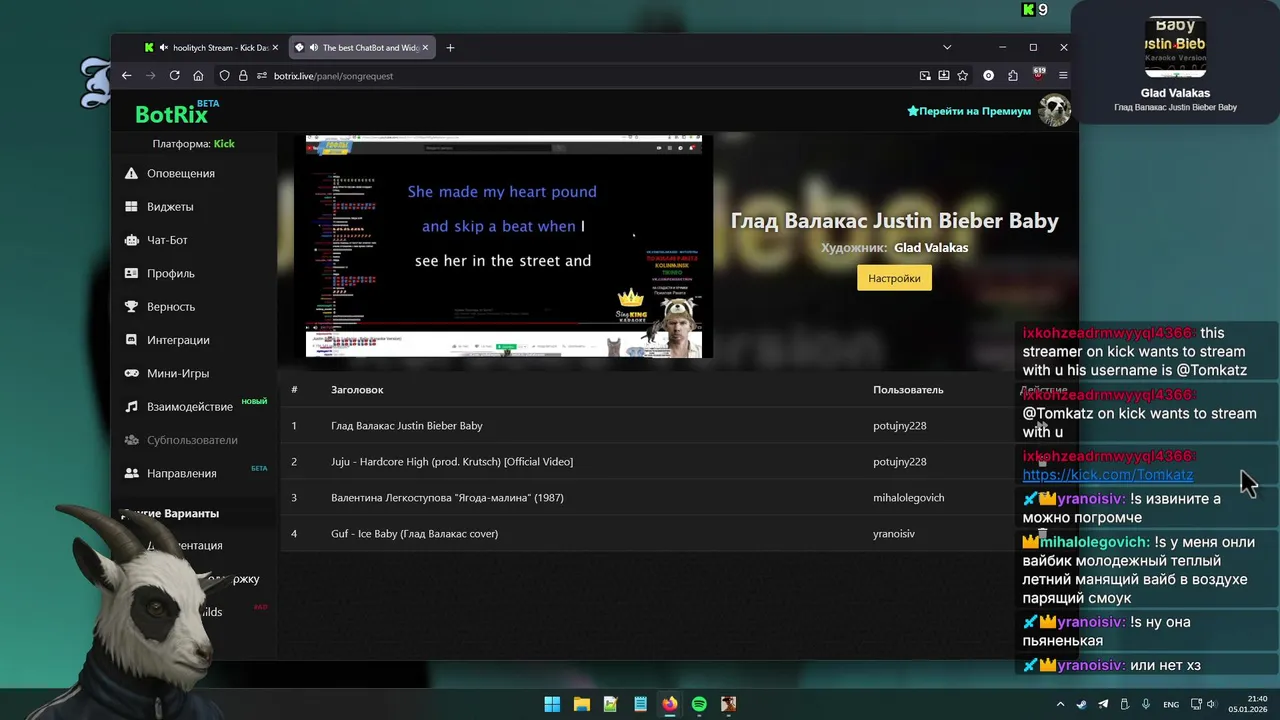Click the Kick icon at screen top
1280x720 pixels.
point(1027,10)
